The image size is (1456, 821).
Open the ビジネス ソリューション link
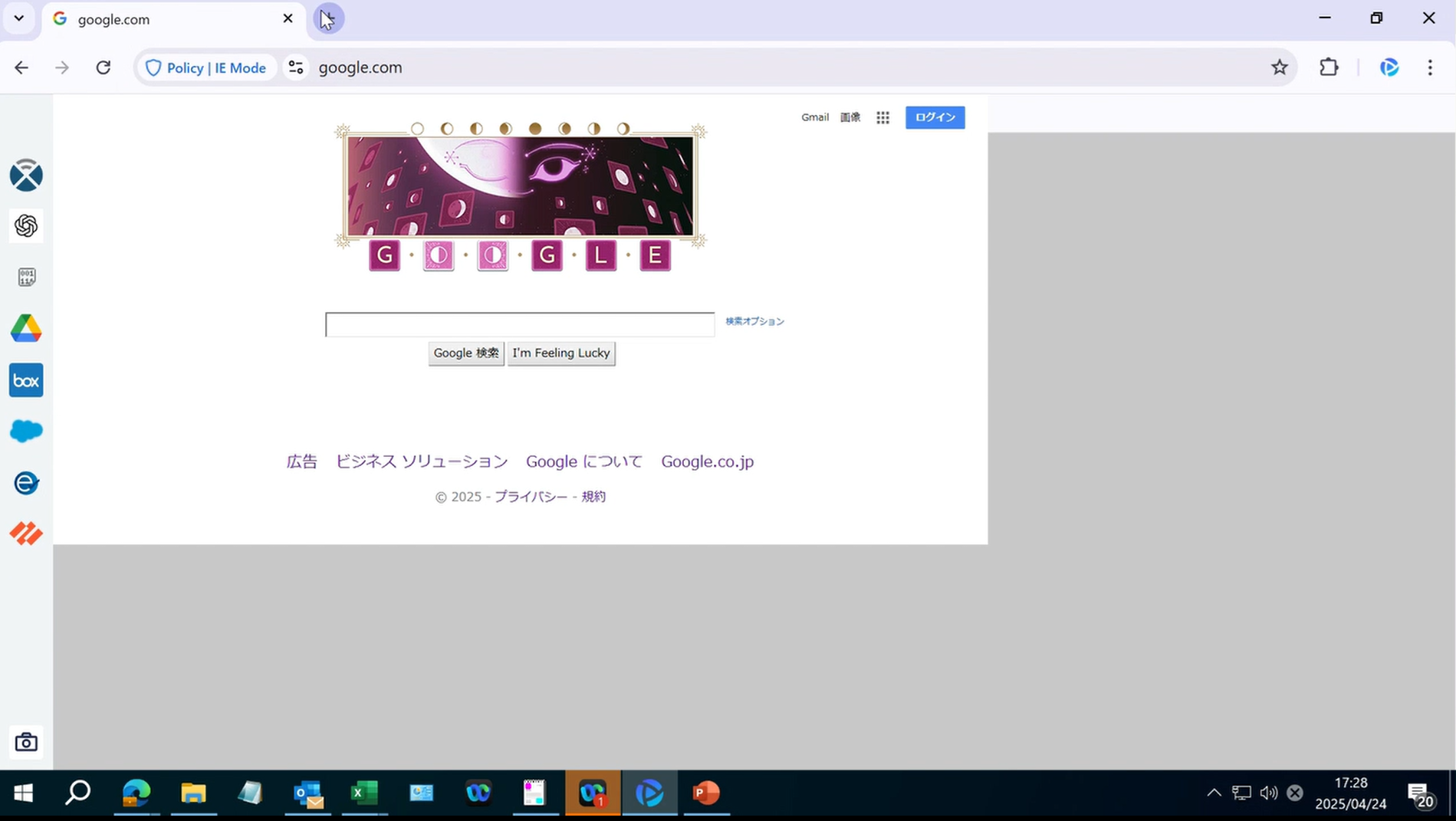coord(422,461)
